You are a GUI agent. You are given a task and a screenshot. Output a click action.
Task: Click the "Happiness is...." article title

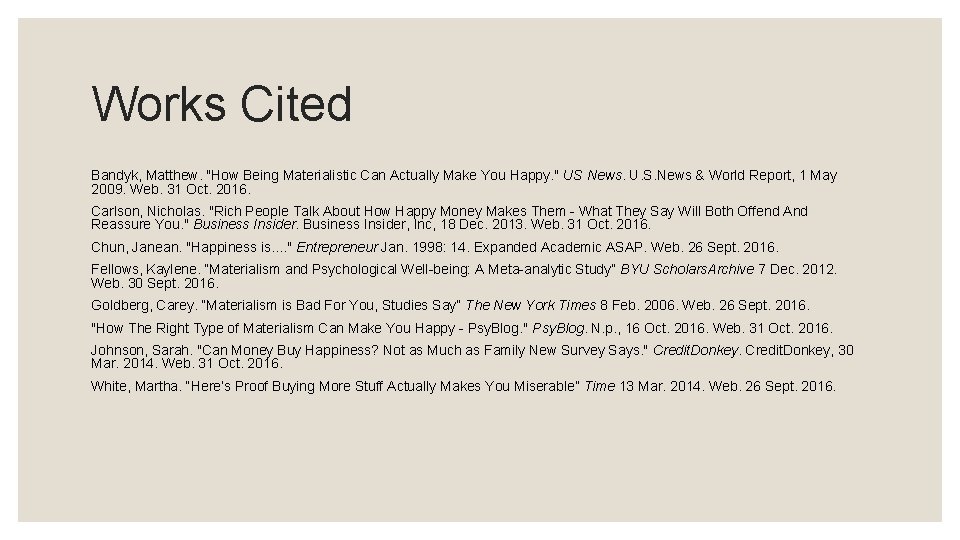[239, 247]
